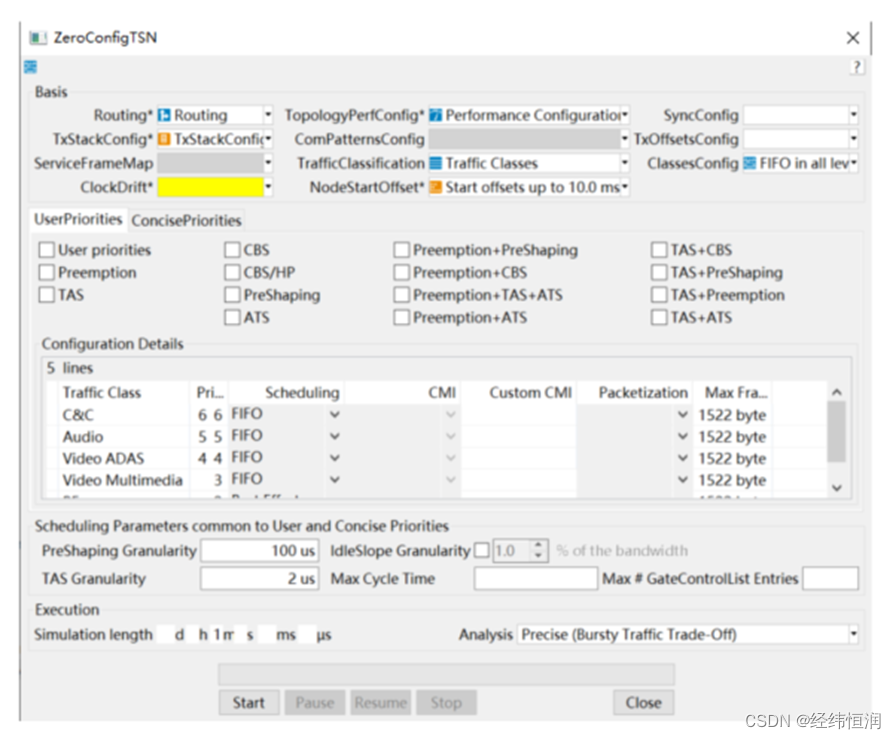Viewport: 896px width, 739px height.
Task: Expand the TrafficClassification dropdown
Action: coord(625,163)
